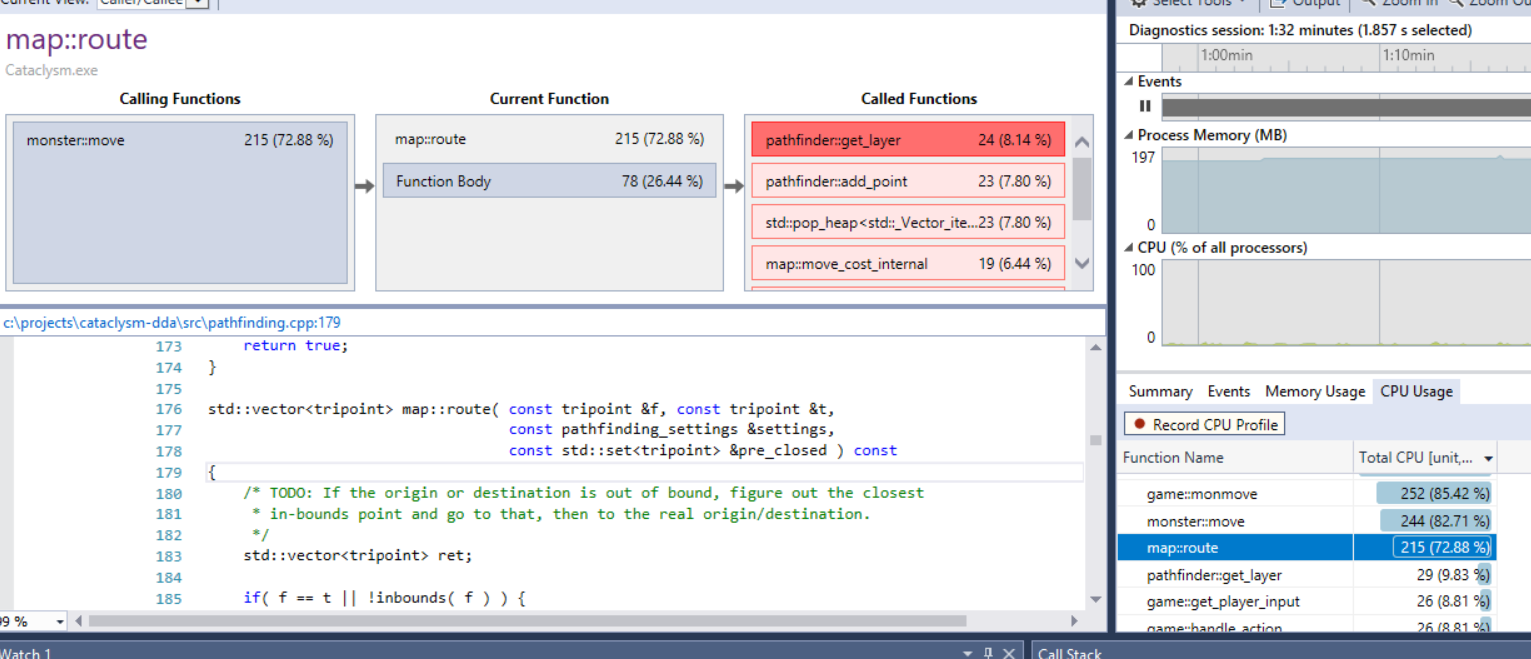Screen dimensions: 1531x659
Task: Select highlighted map::route row in CPU Usage list
Action: pos(1305,548)
